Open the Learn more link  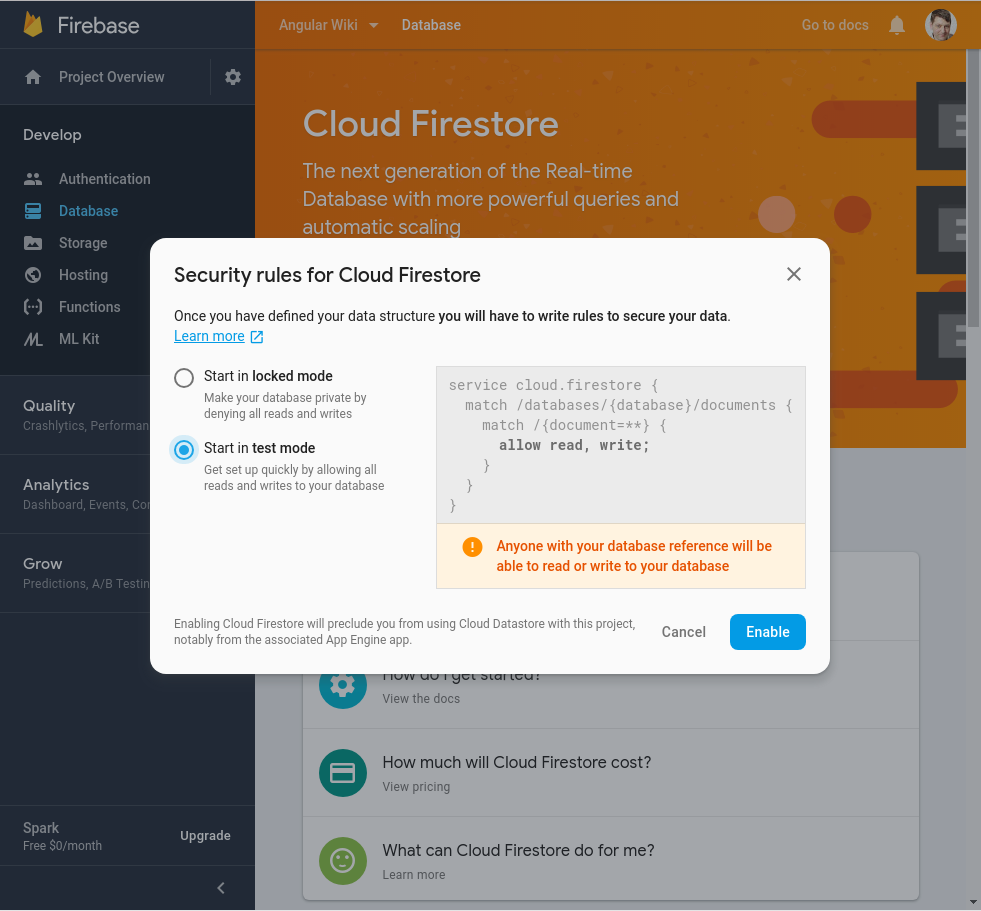(210, 336)
